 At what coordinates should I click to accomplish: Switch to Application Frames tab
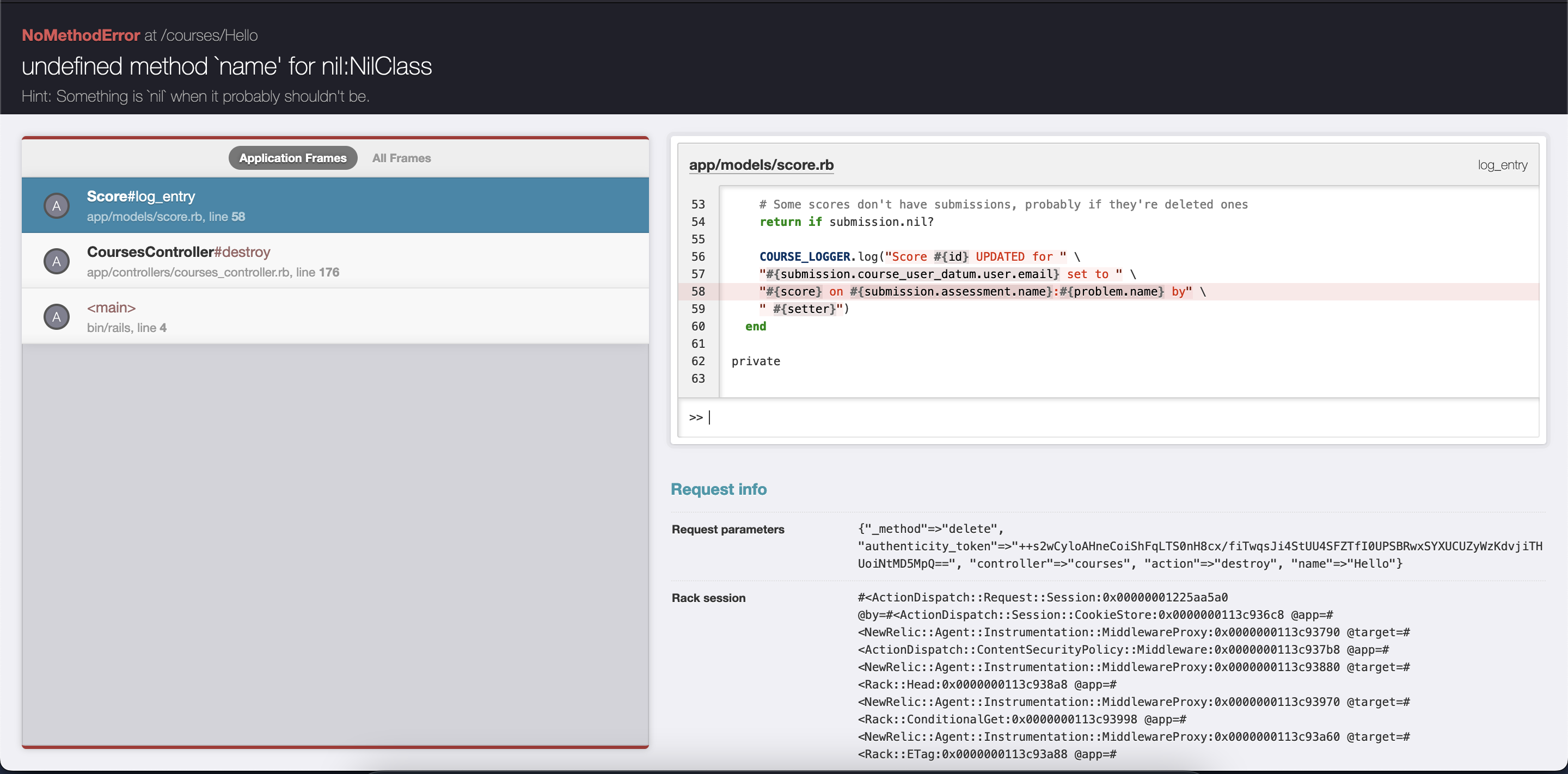point(293,158)
